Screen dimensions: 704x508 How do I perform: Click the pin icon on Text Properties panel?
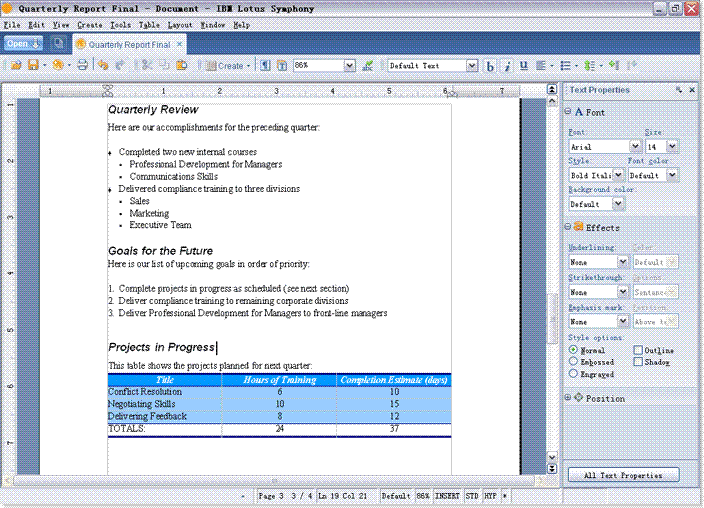[679, 90]
